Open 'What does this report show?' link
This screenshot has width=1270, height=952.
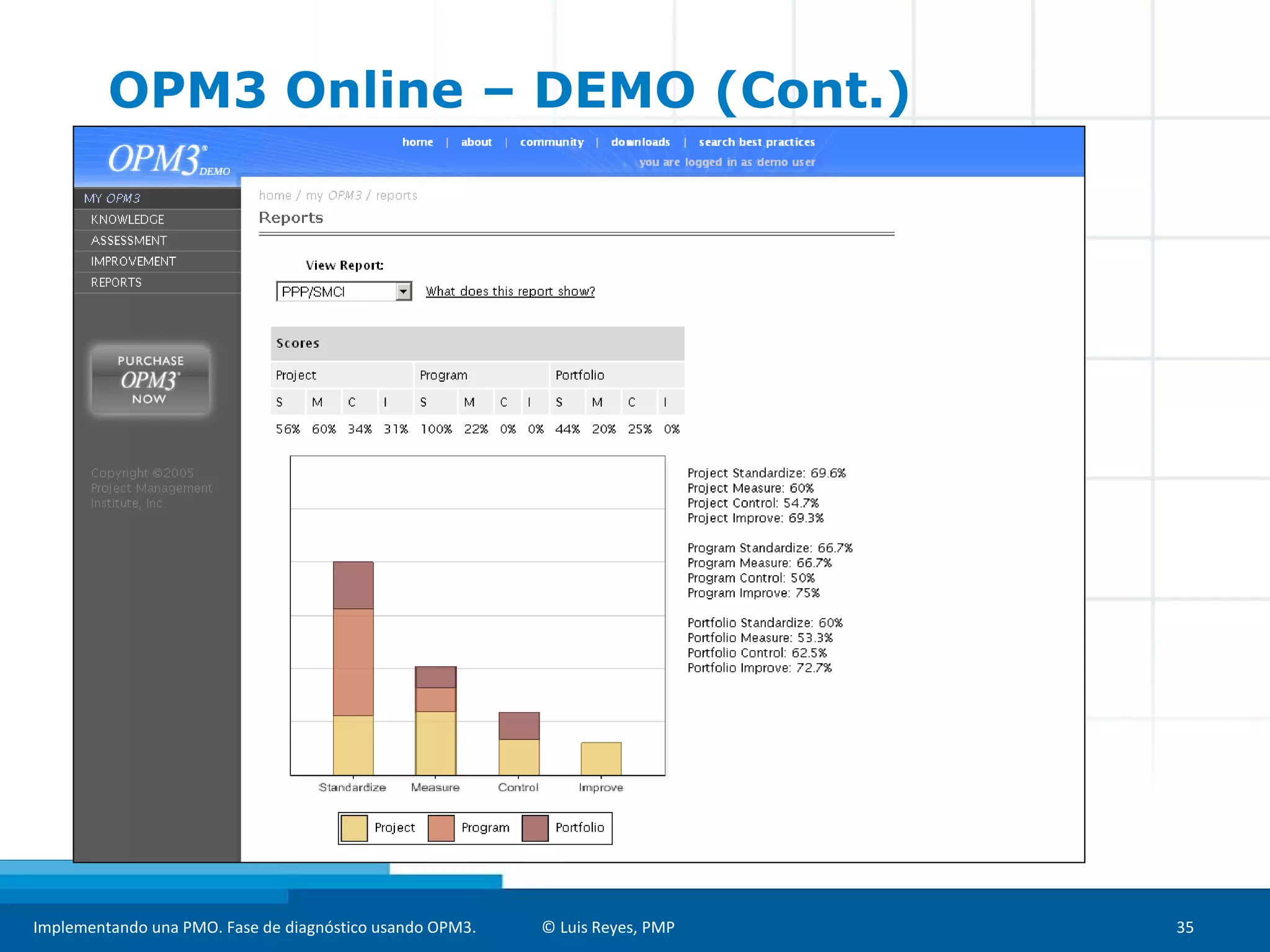pos(510,291)
